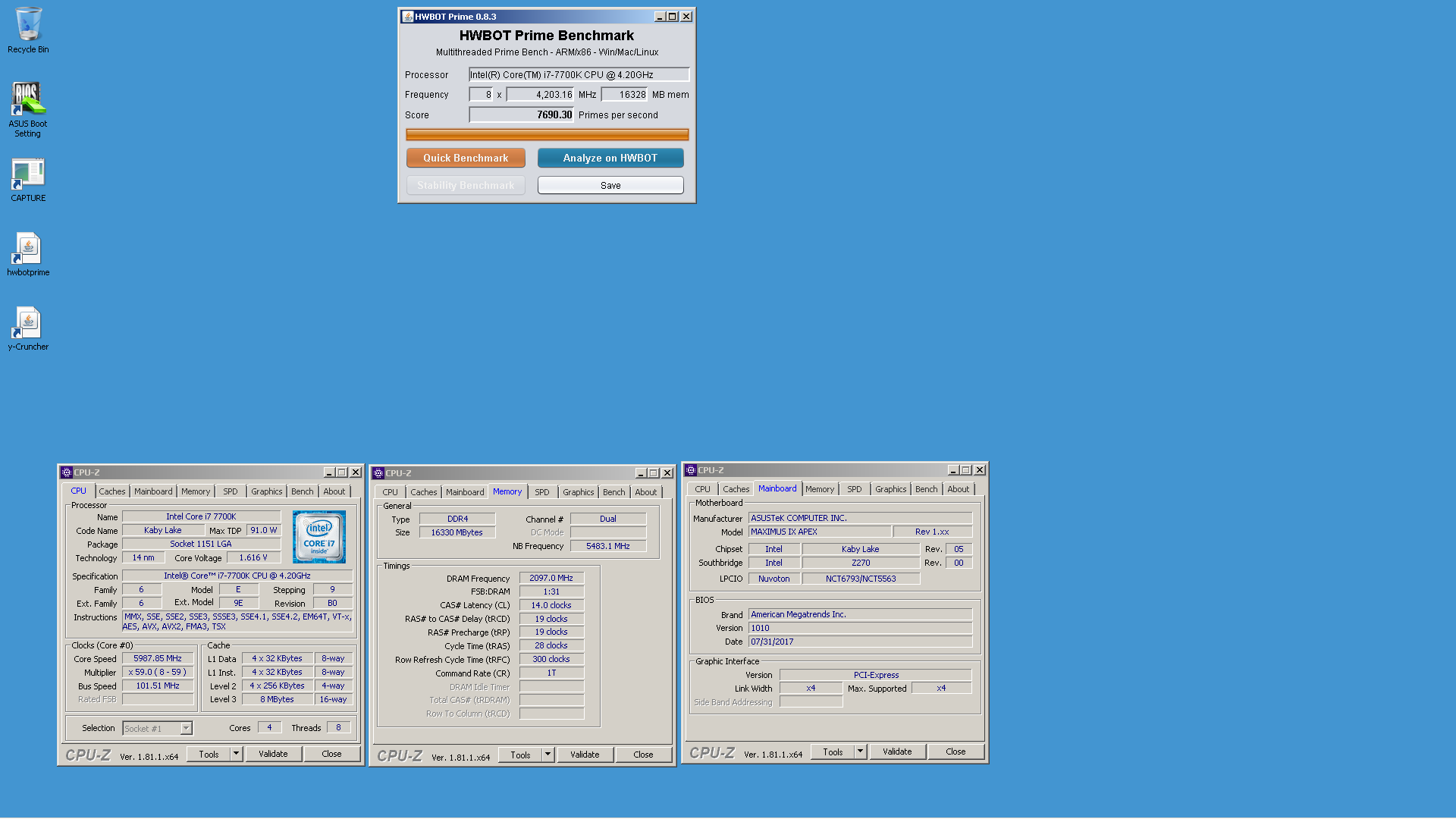Open Mainboard tab in first CPU-Z window
The height and width of the screenshot is (819, 1456).
coord(153,491)
